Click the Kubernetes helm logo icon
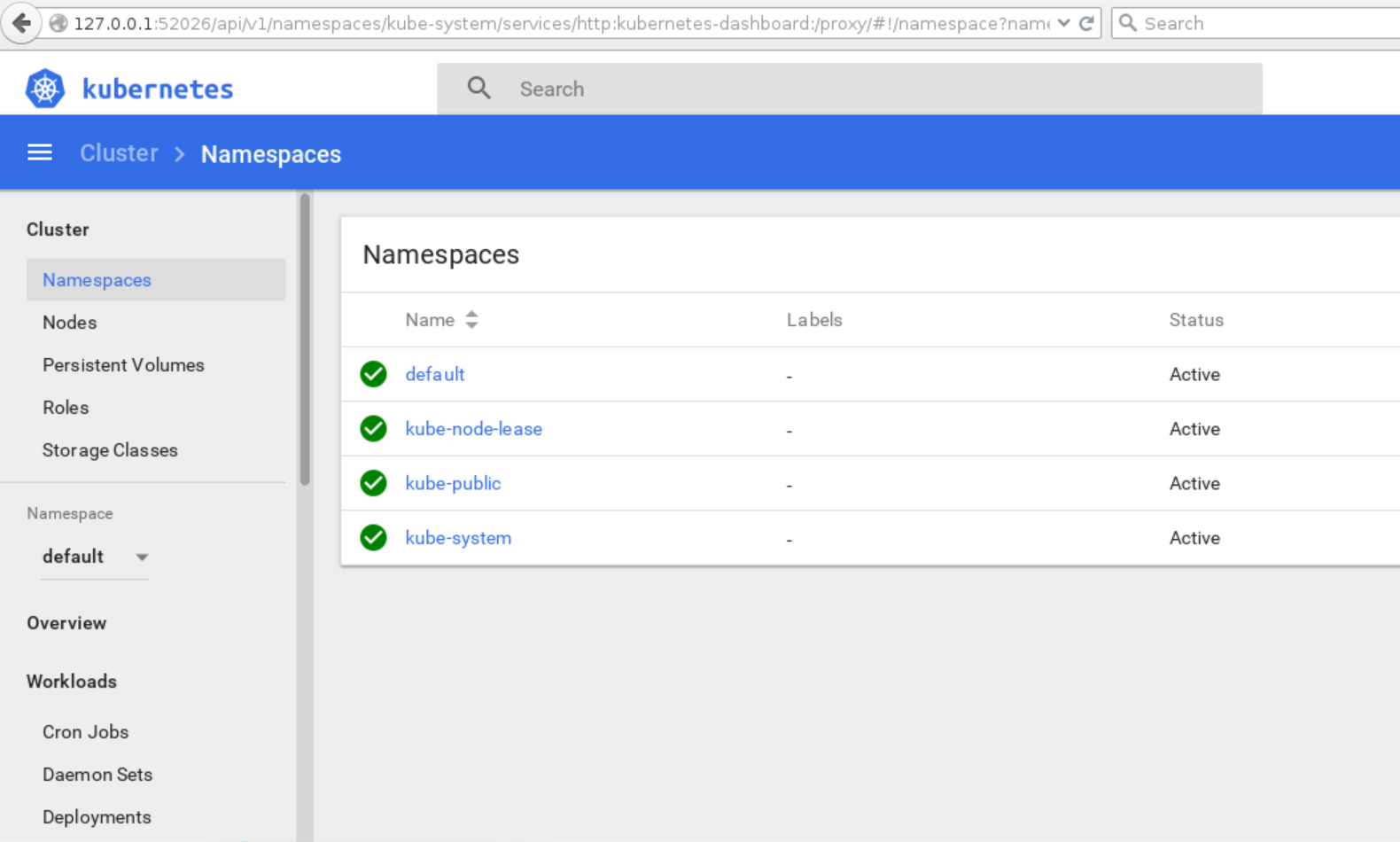The image size is (1400, 842). (x=45, y=89)
